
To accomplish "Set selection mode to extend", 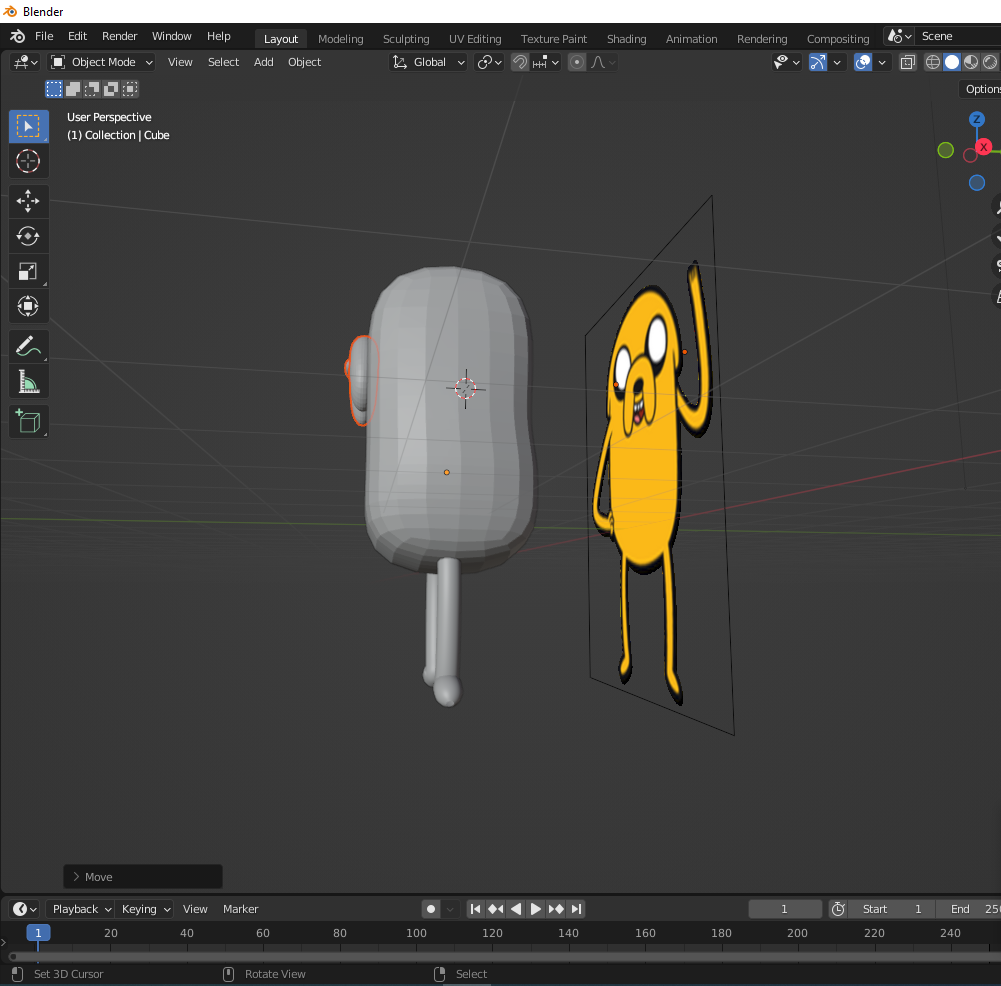I will (x=73, y=89).
